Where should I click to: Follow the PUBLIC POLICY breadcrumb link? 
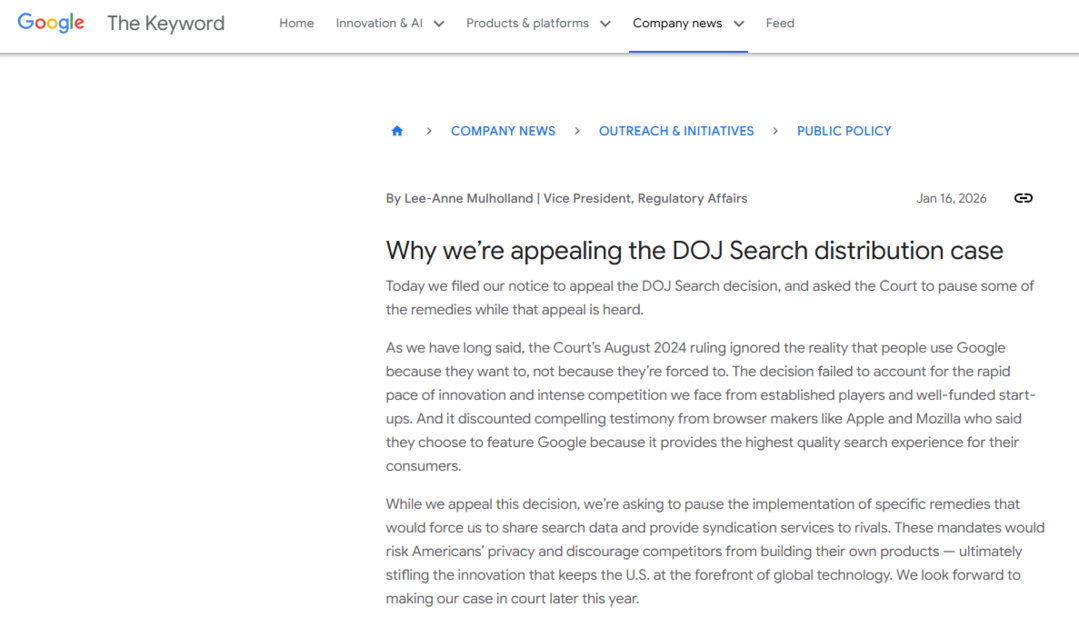[x=844, y=131]
